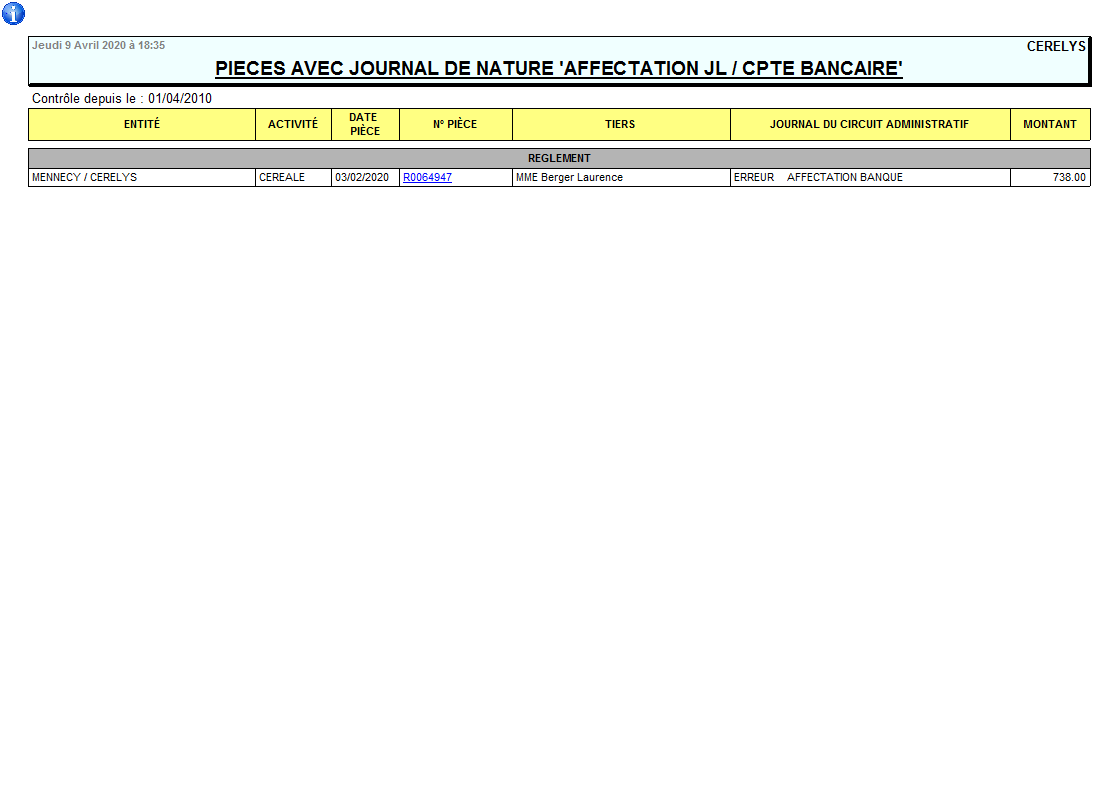
Task: Click the blue information icon
Action: point(14,14)
